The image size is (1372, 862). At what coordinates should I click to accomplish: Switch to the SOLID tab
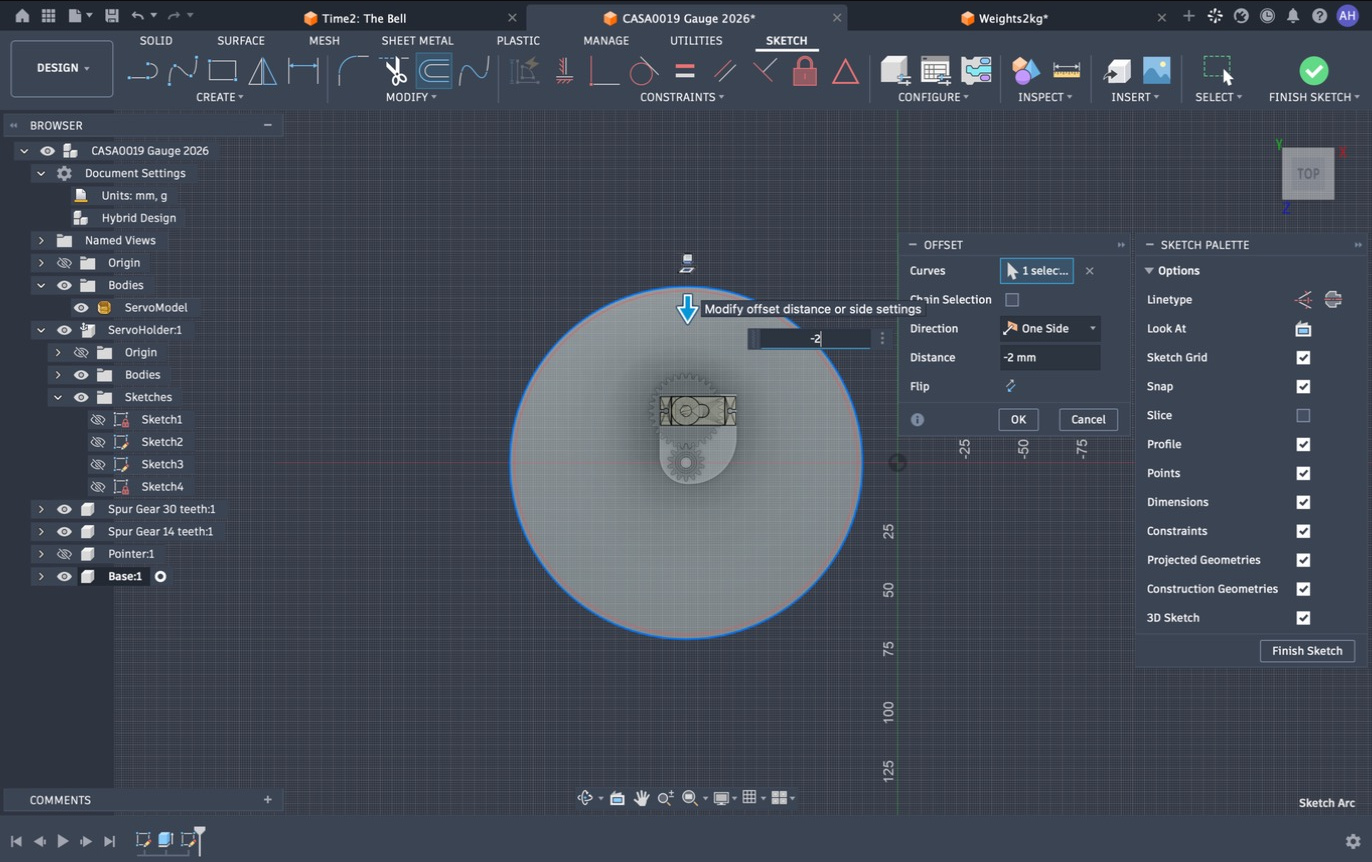point(156,41)
